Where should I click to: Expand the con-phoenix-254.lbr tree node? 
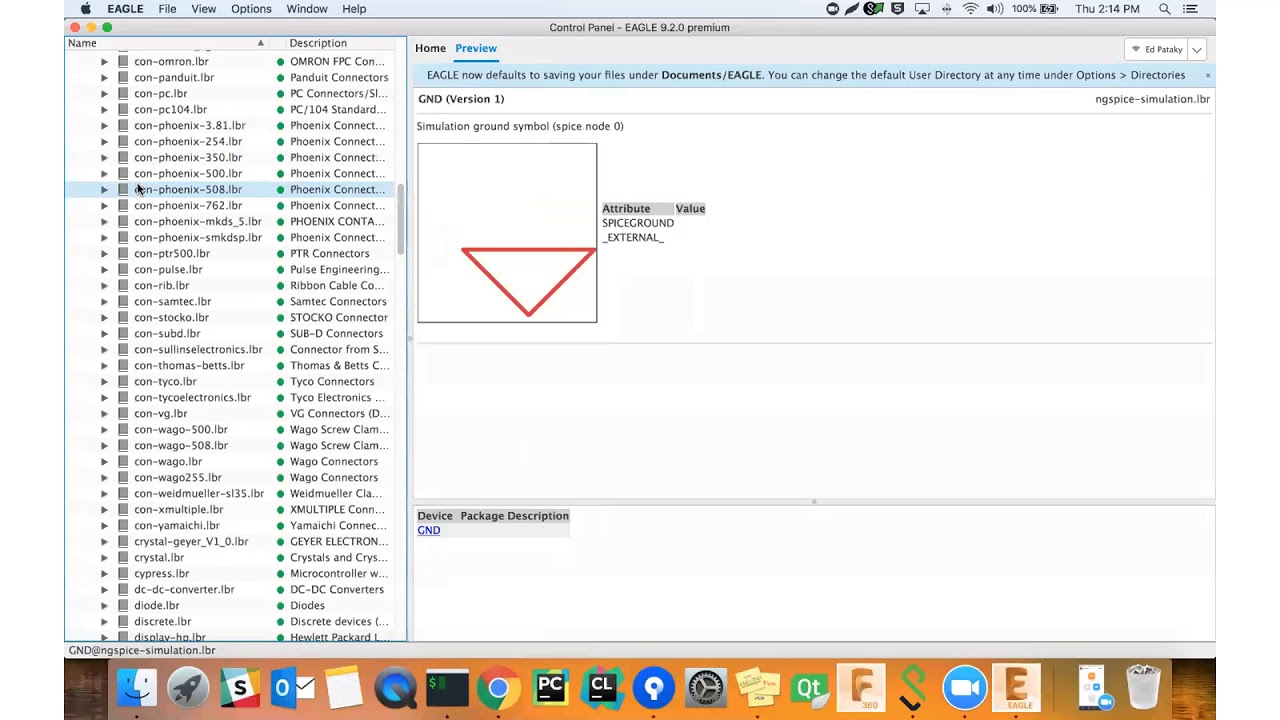tap(104, 141)
